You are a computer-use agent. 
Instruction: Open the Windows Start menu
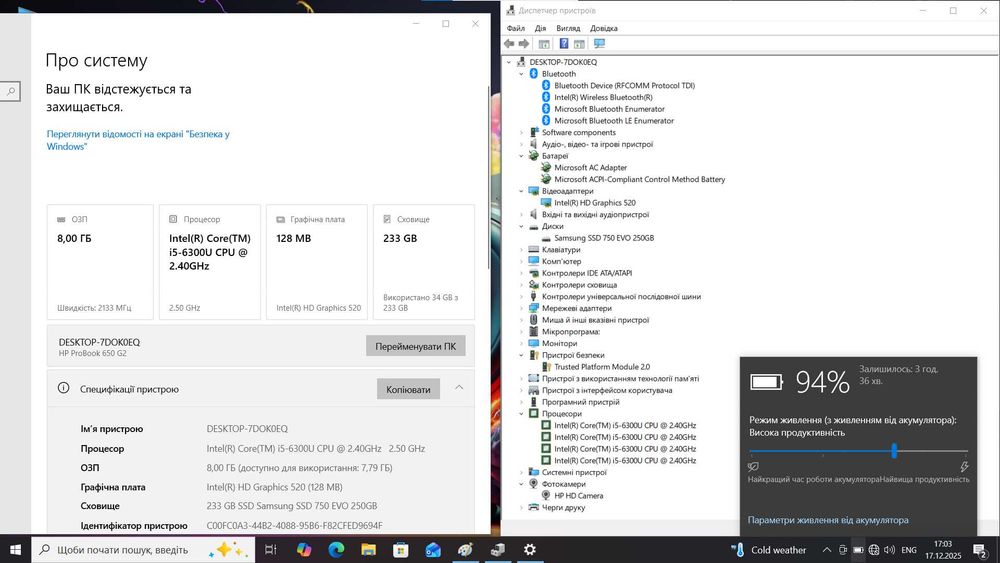(x=15, y=550)
